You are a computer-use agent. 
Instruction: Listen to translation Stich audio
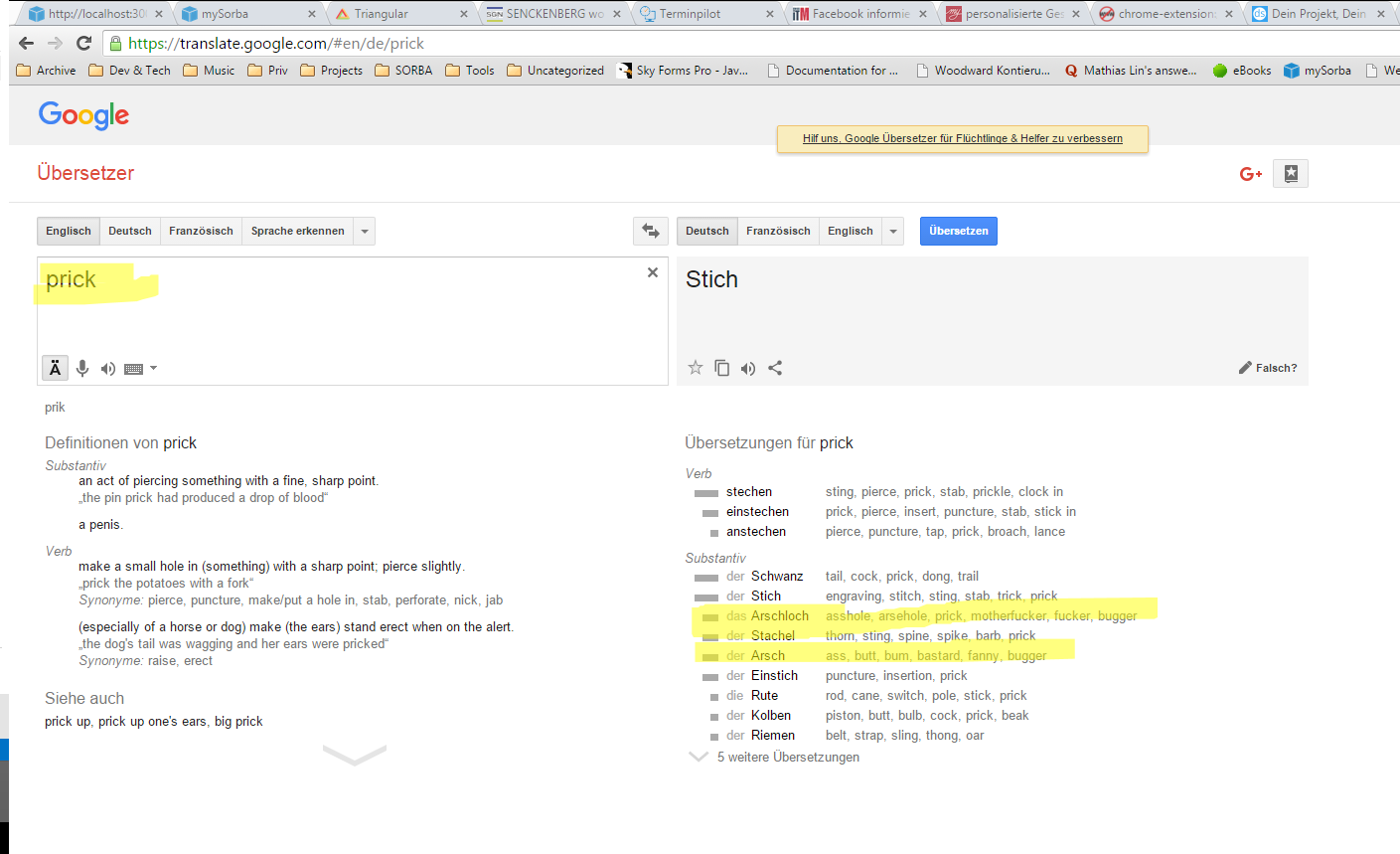(748, 369)
